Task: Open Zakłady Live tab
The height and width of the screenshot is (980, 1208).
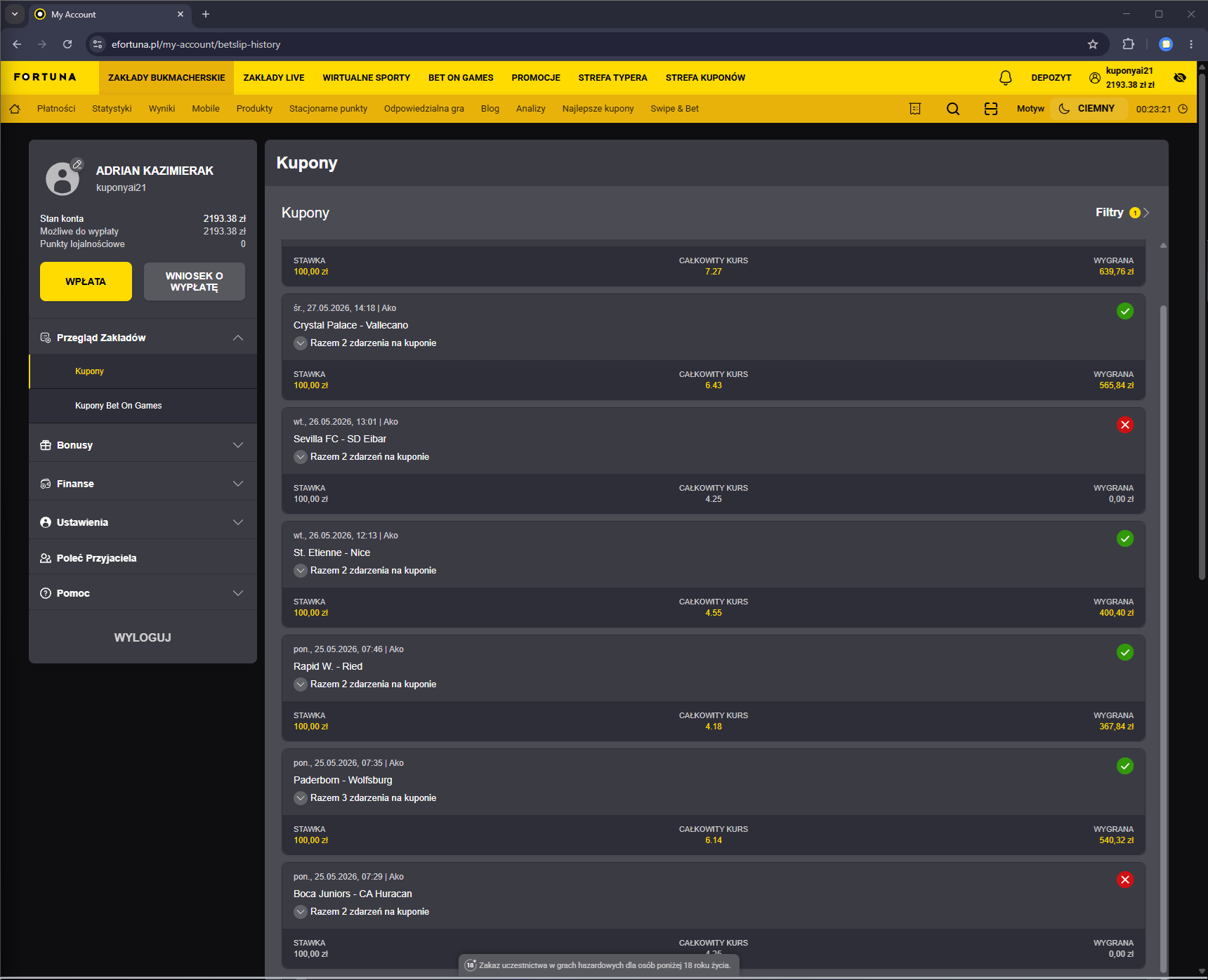Action: pos(274,78)
